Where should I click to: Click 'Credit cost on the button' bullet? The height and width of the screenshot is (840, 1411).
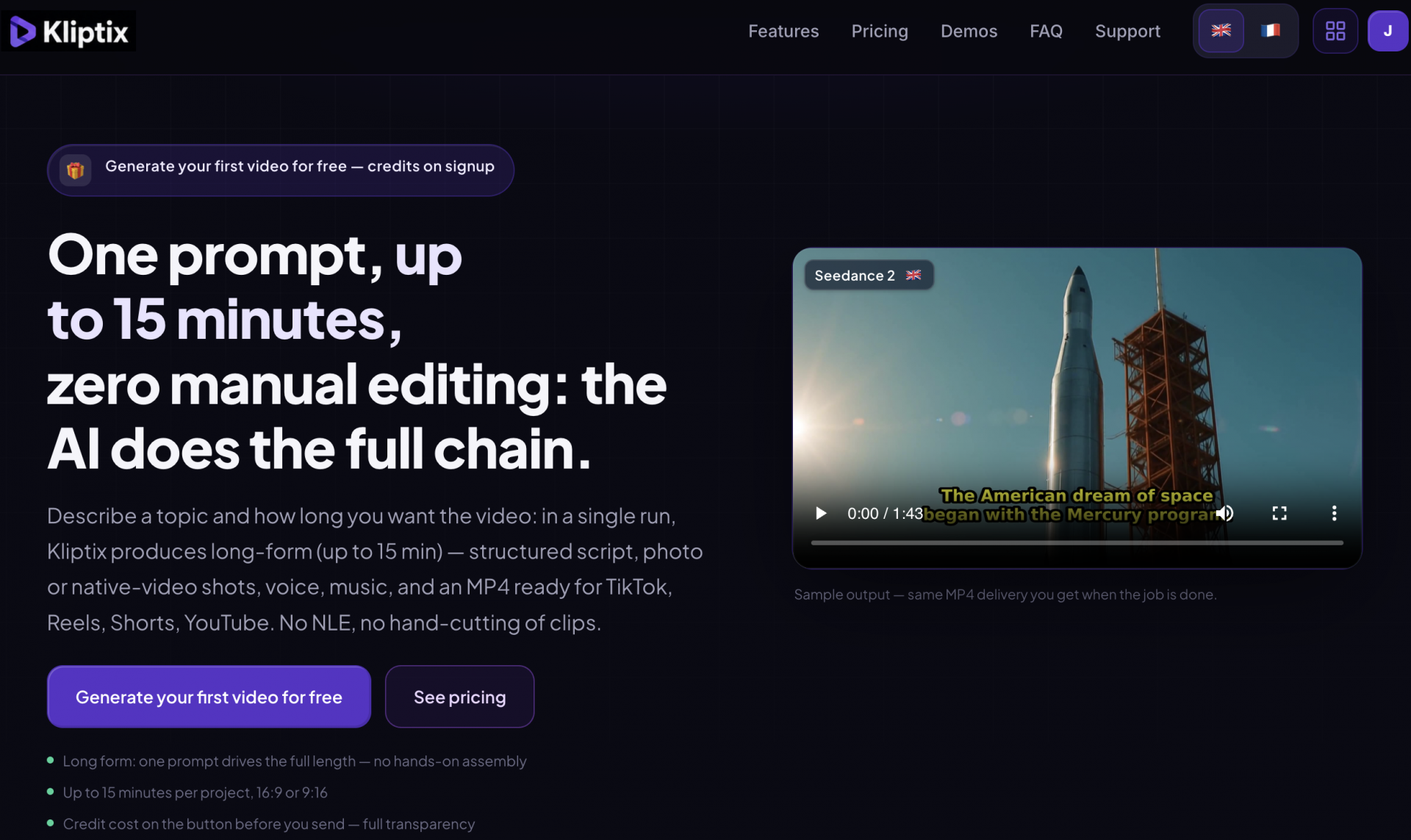[x=269, y=825]
